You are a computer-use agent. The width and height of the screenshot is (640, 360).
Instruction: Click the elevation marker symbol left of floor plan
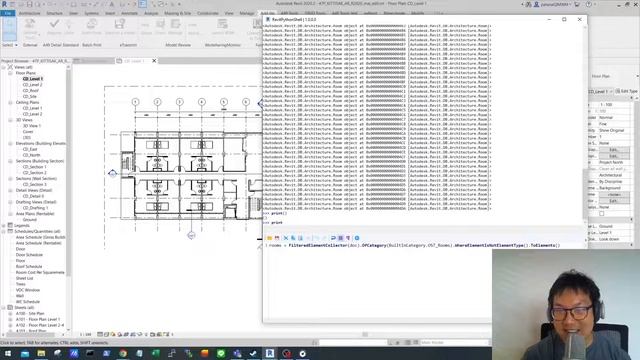pos(113,173)
